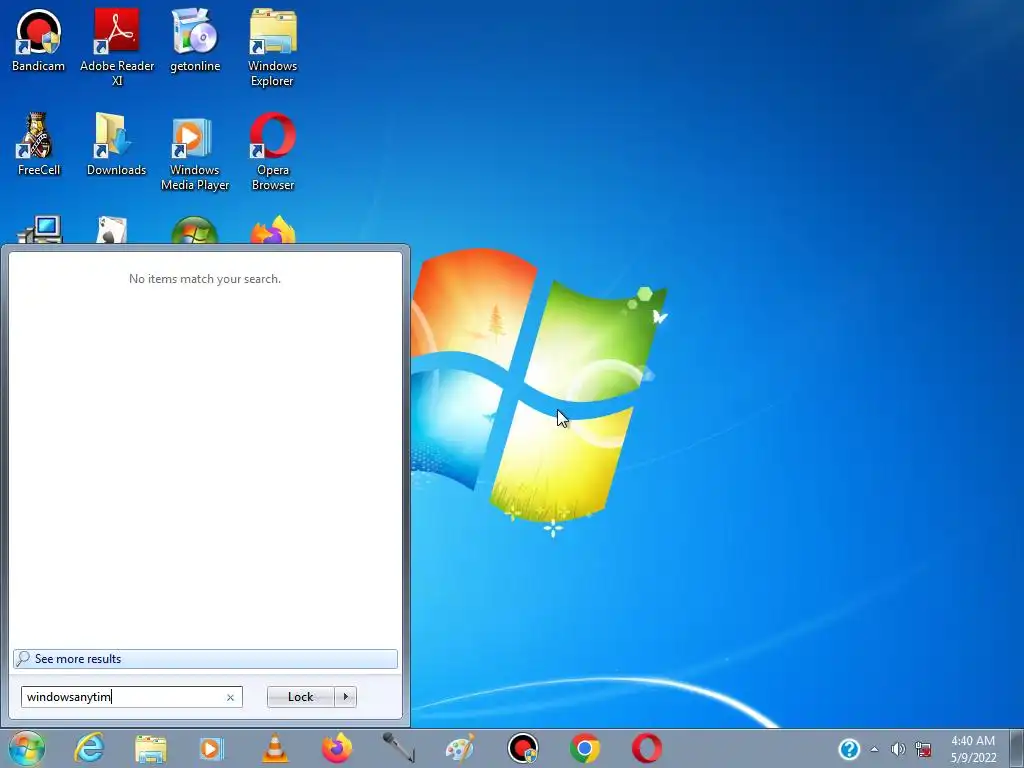Select the Windows Media Player desktop shortcut

coord(195,152)
